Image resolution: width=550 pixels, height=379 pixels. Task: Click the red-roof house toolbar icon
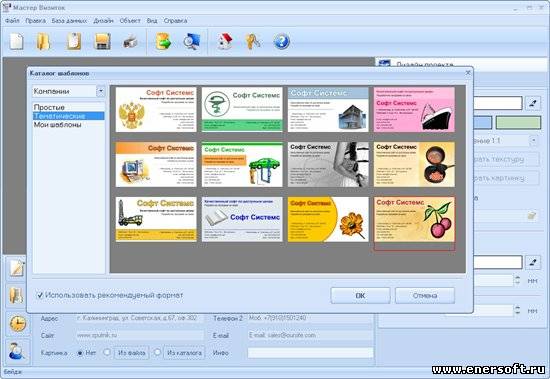tap(225, 41)
